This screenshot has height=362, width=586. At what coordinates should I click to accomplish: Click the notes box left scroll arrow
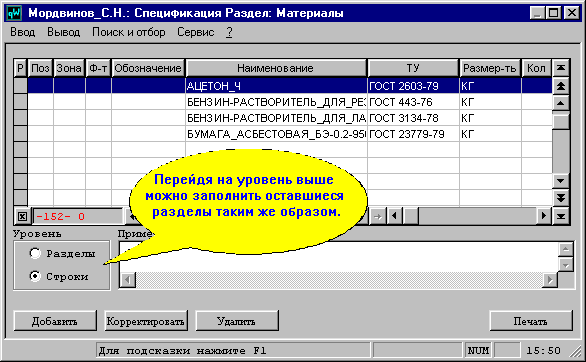(128, 280)
